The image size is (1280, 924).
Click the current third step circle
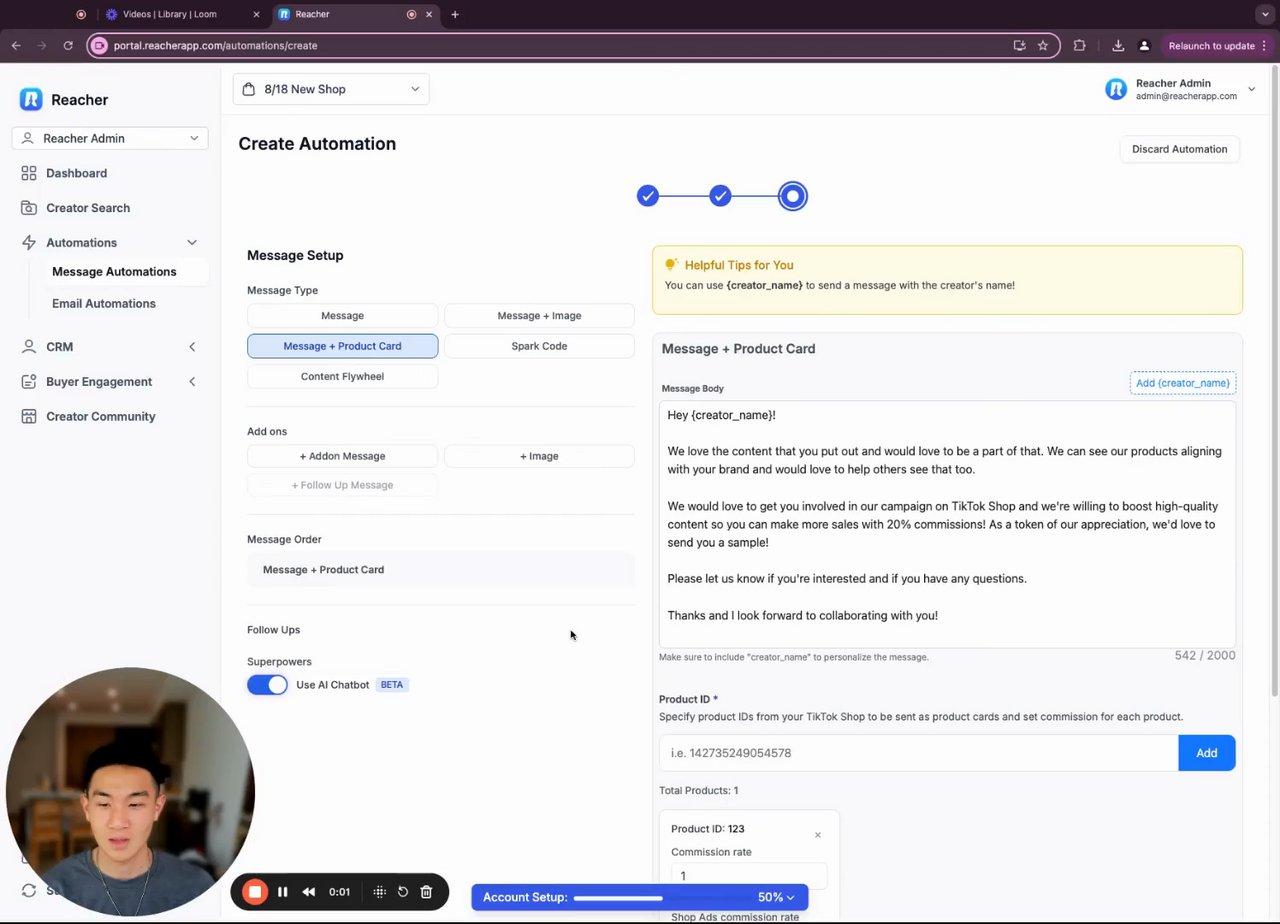792,196
